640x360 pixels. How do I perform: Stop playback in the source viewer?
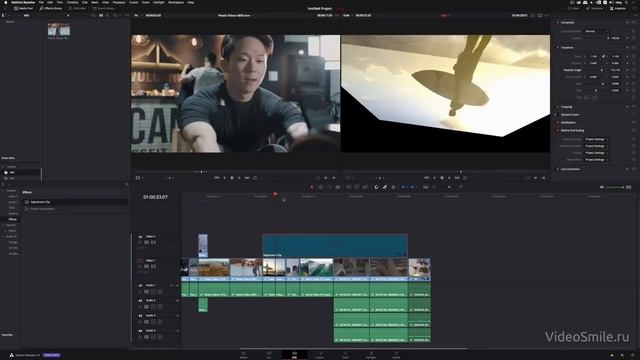coord(232,178)
